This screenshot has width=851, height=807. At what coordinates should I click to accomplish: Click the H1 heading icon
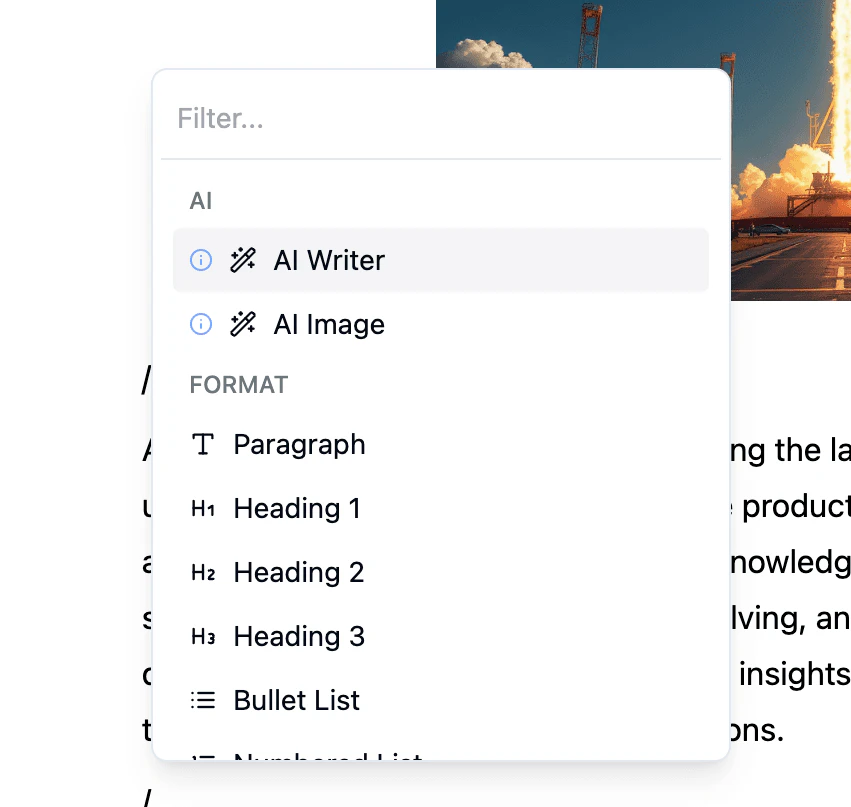pyautogui.click(x=203, y=509)
